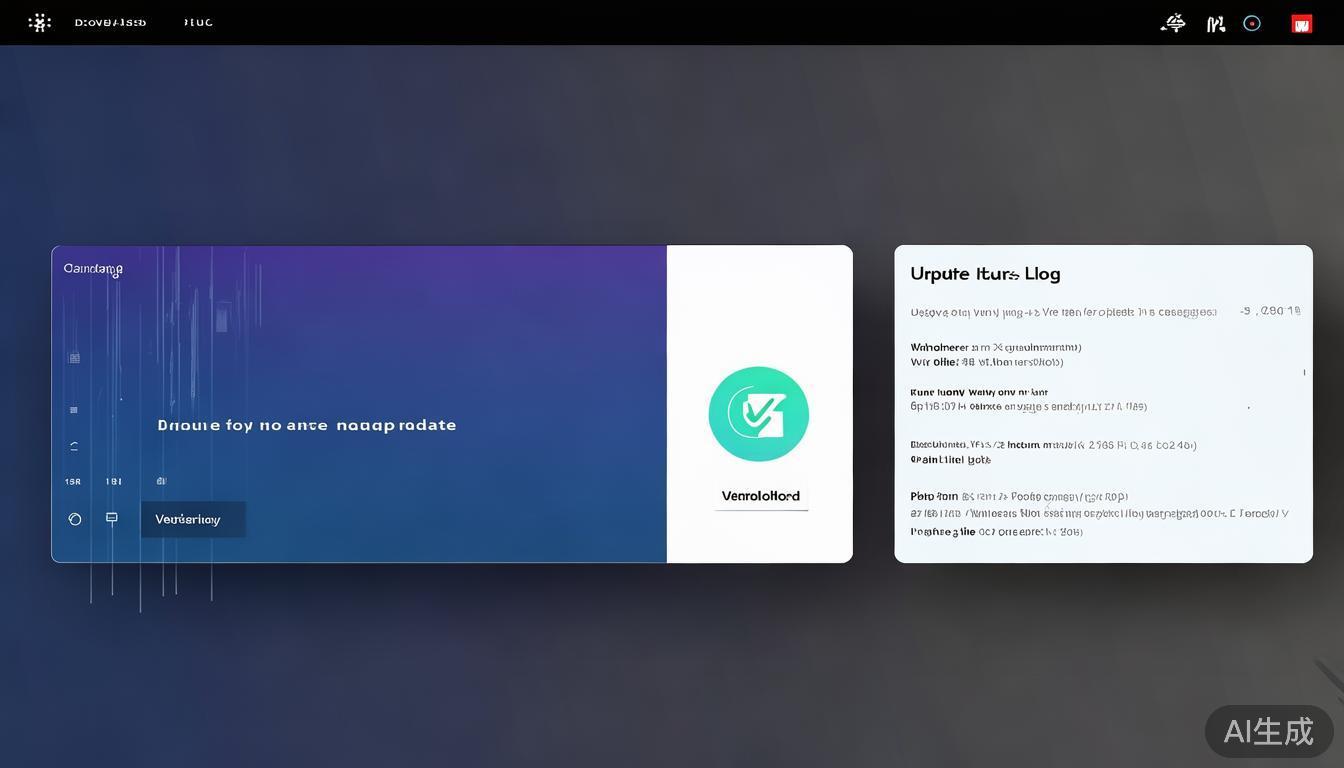Image resolution: width=1344 pixels, height=768 pixels.
Task: Click the log panel title heading
Action: 985,274
